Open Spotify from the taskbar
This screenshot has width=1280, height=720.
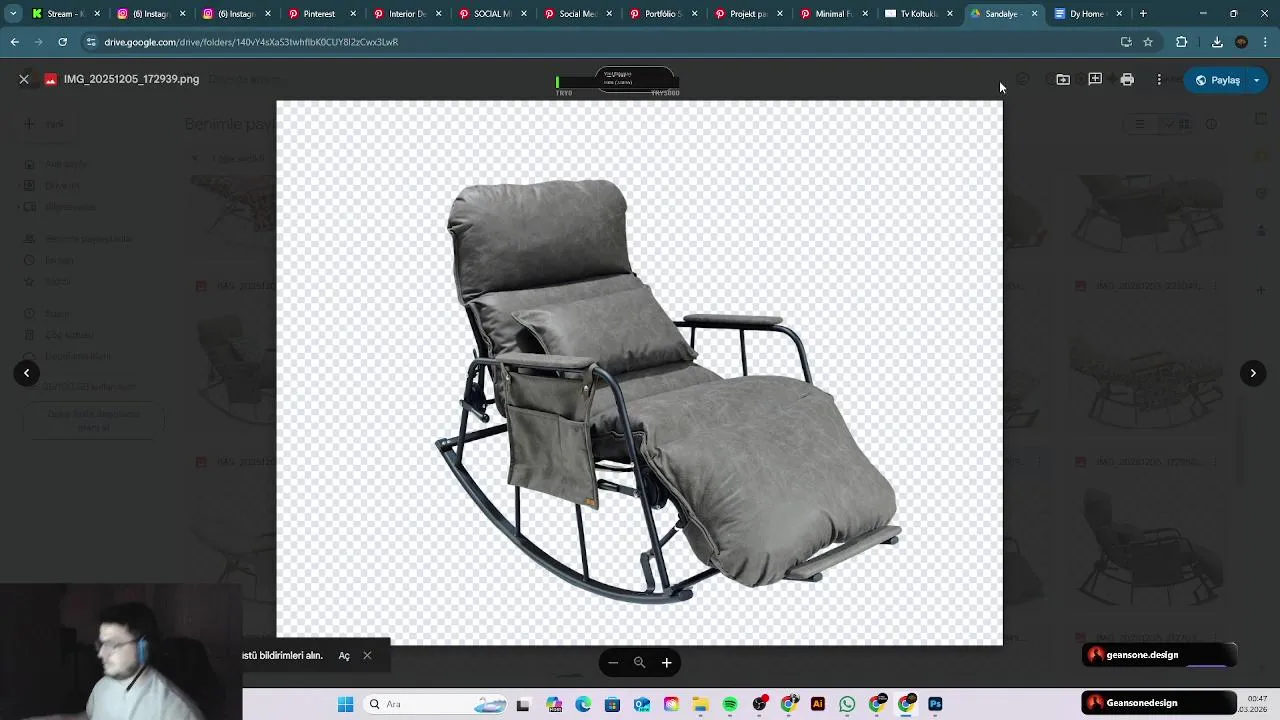coord(730,704)
